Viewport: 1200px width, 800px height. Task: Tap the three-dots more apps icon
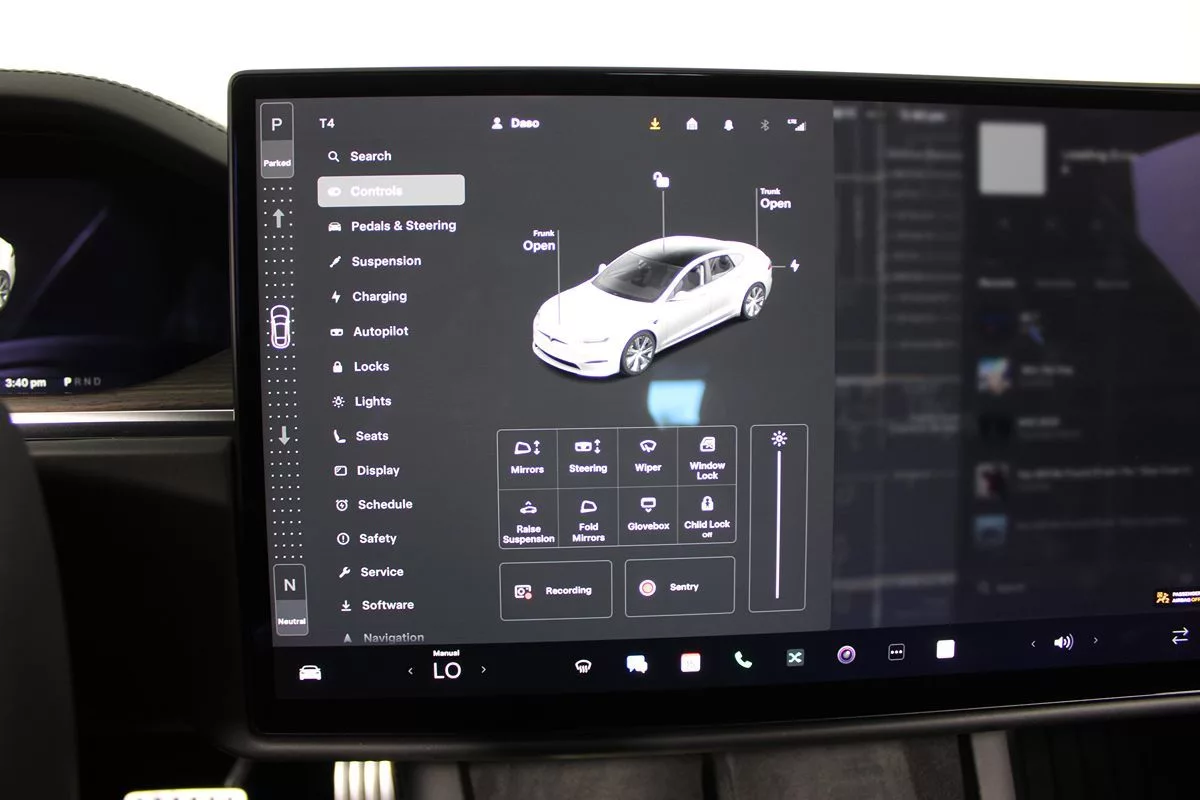(896, 652)
